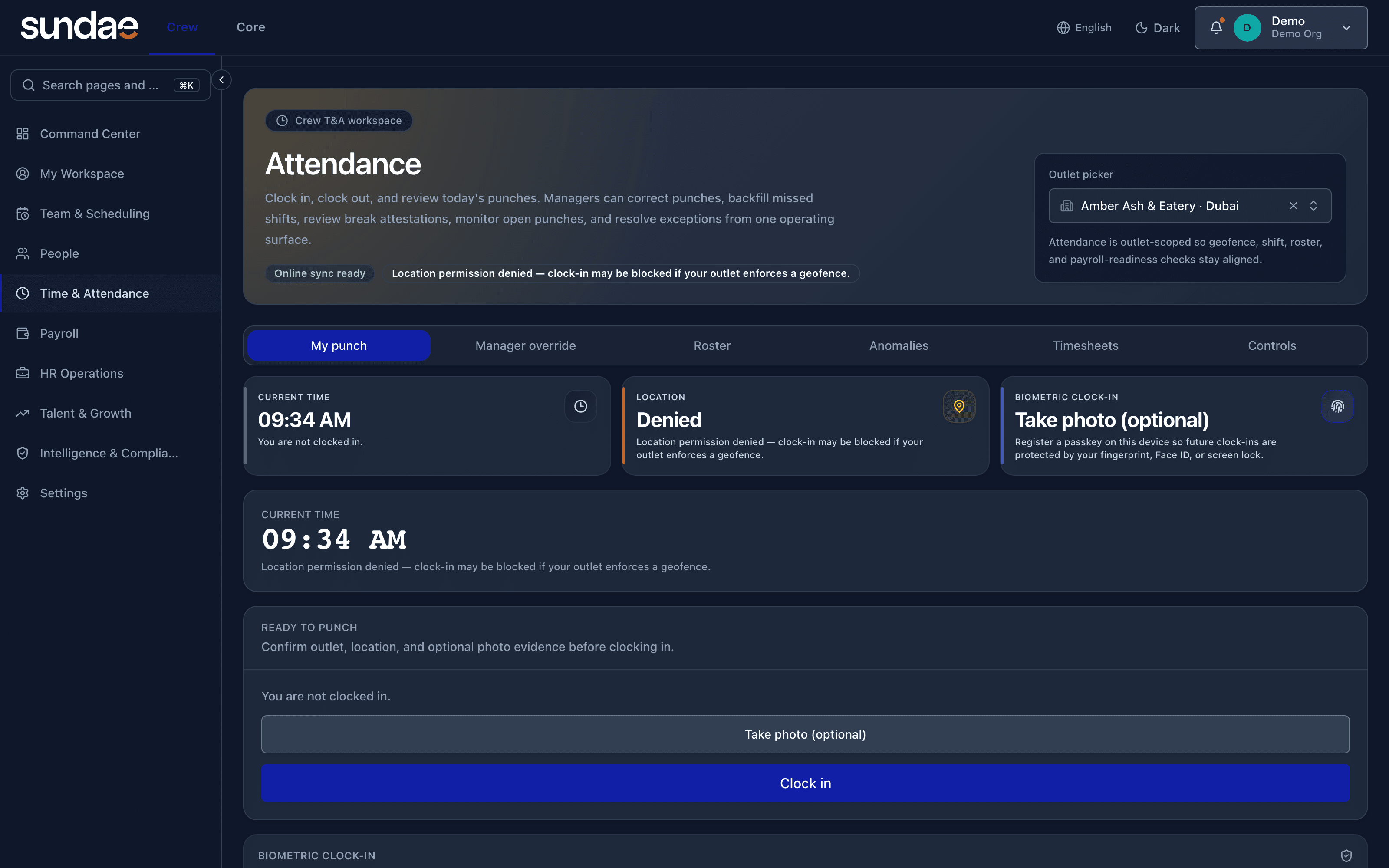This screenshot has width=1389, height=868.
Task: Click the Online sync ready status chip
Action: point(320,273)
